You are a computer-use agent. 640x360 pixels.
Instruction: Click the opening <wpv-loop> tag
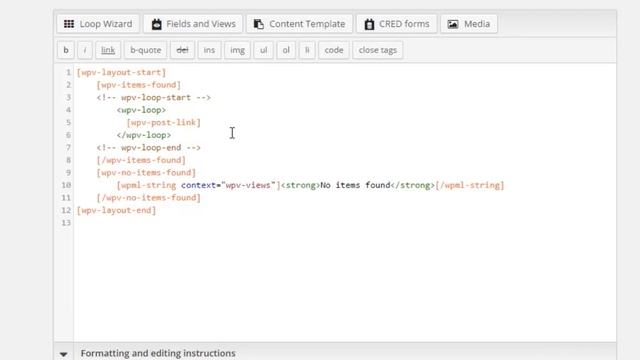pyautogui.click(x=141, y=110)
